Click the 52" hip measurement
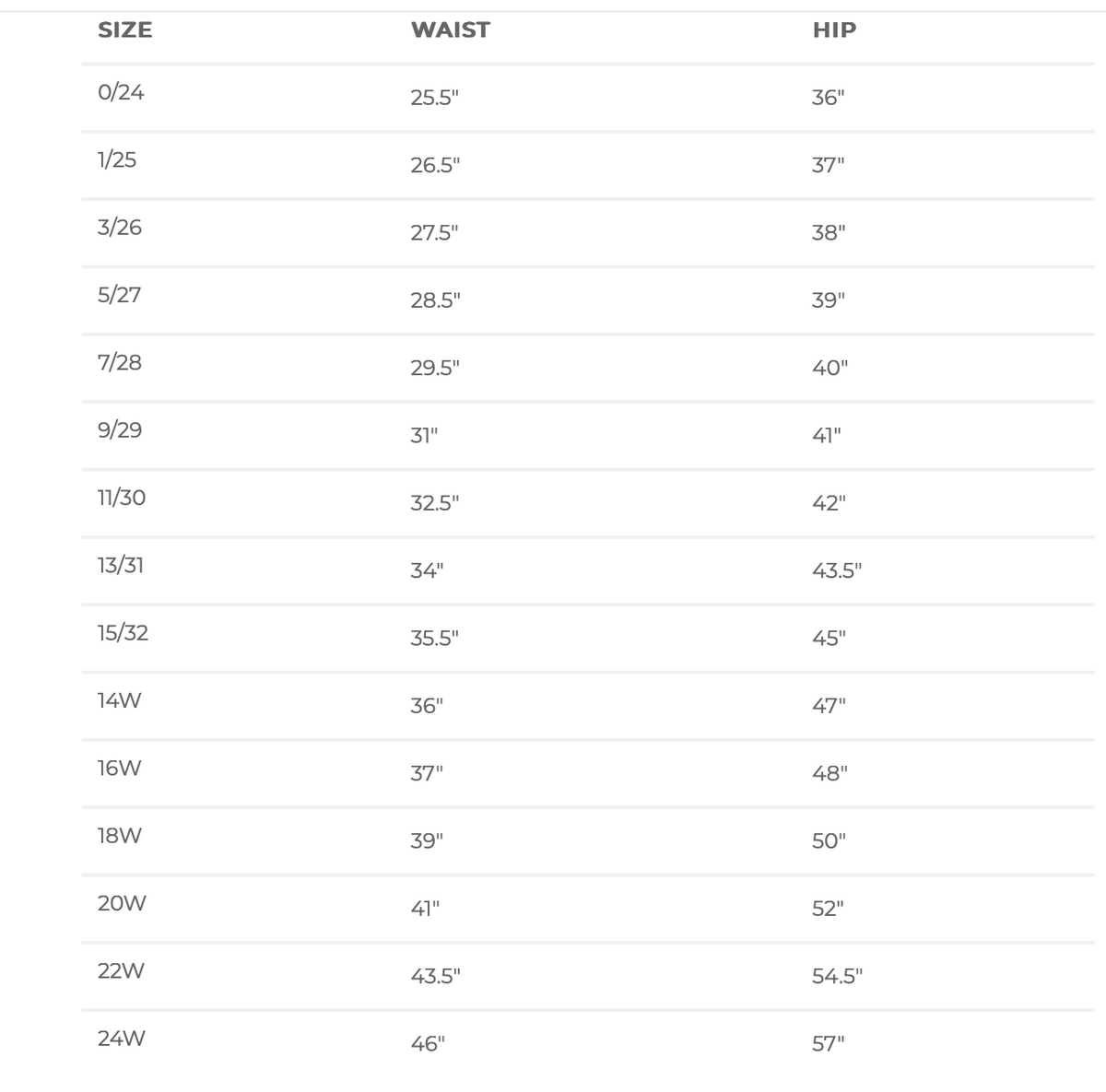The image size is (1106, 1092). (828, 909)
